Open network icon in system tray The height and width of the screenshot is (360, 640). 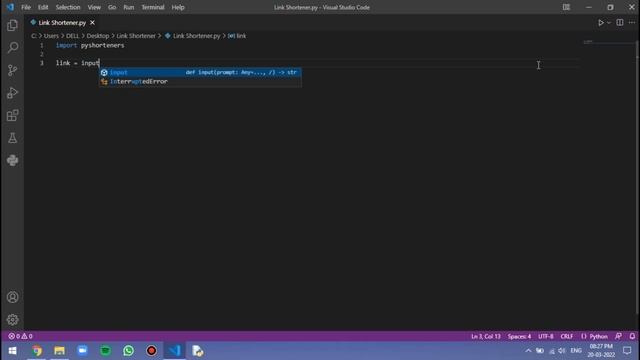[x=551, y=351]
